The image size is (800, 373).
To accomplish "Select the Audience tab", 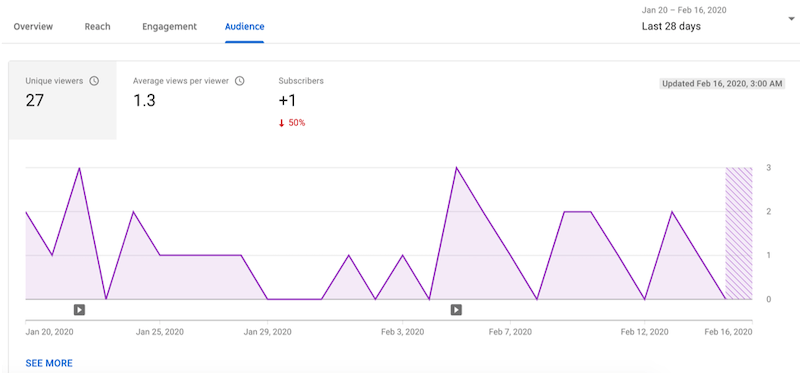I will pyautogui.click(x=244, y=27).
